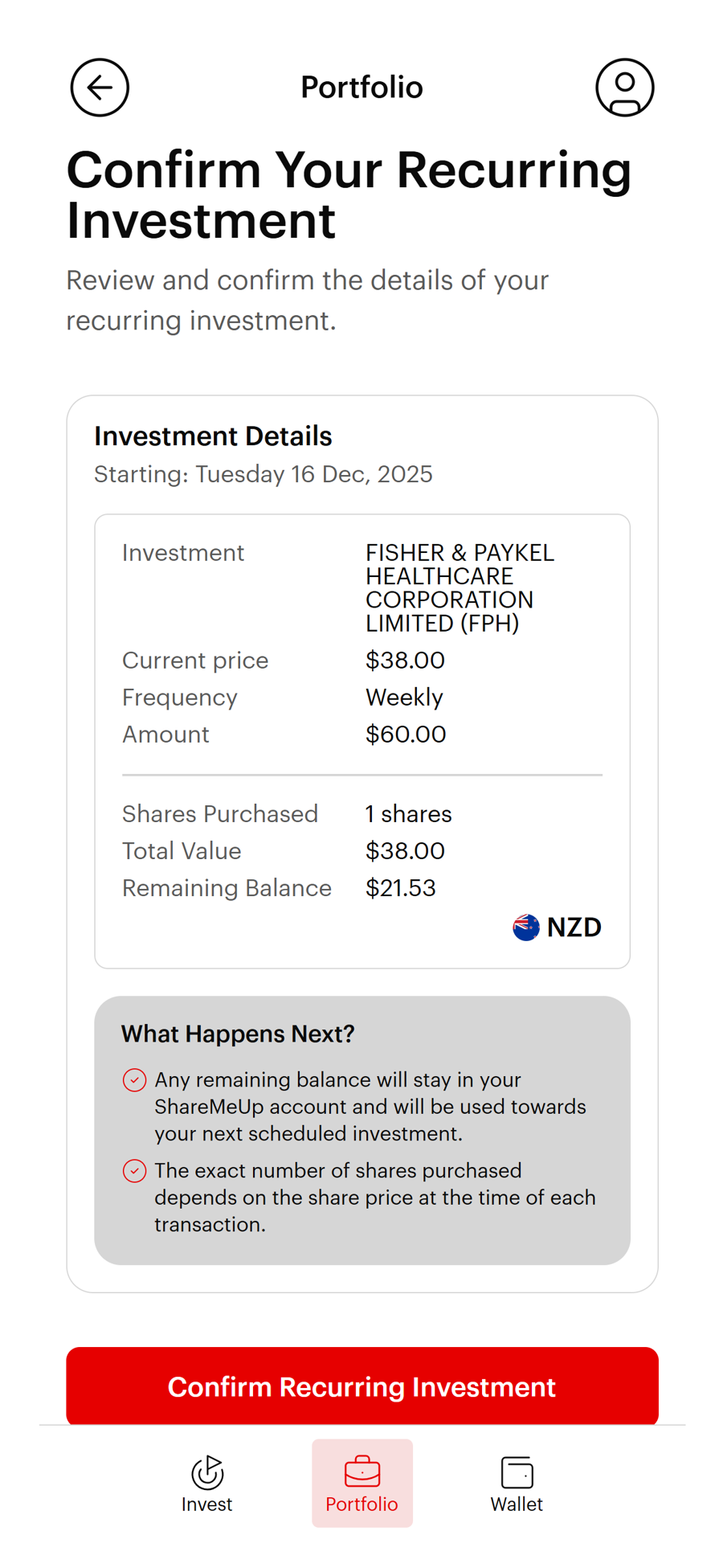Click checkmark beside remaining balance note
723x1568 pixels.
[135, 1080]
